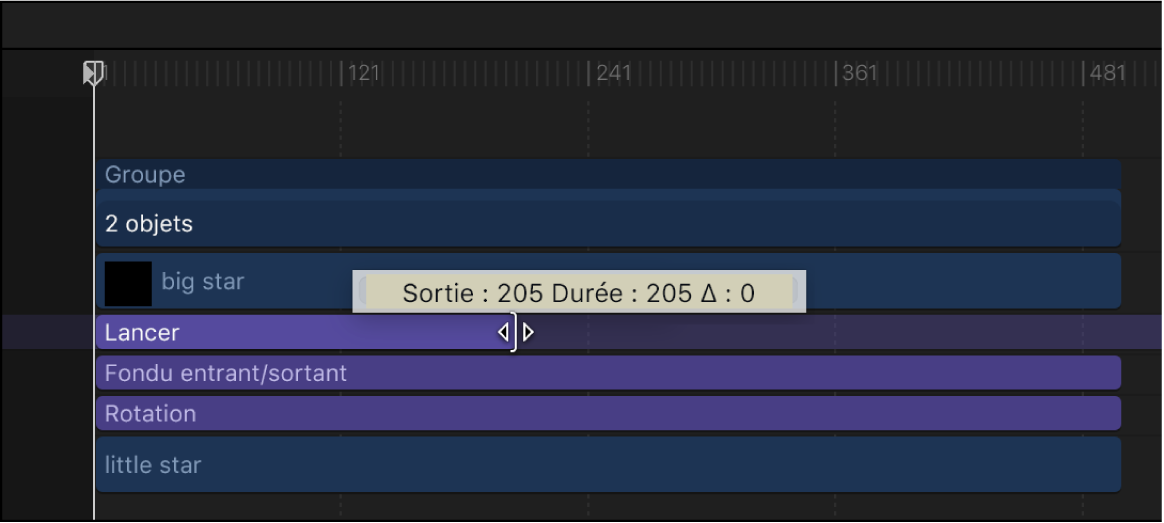Click the right arrow of the trim cursor
This screenshot has width=1164, height=523.
coord(528,332)
